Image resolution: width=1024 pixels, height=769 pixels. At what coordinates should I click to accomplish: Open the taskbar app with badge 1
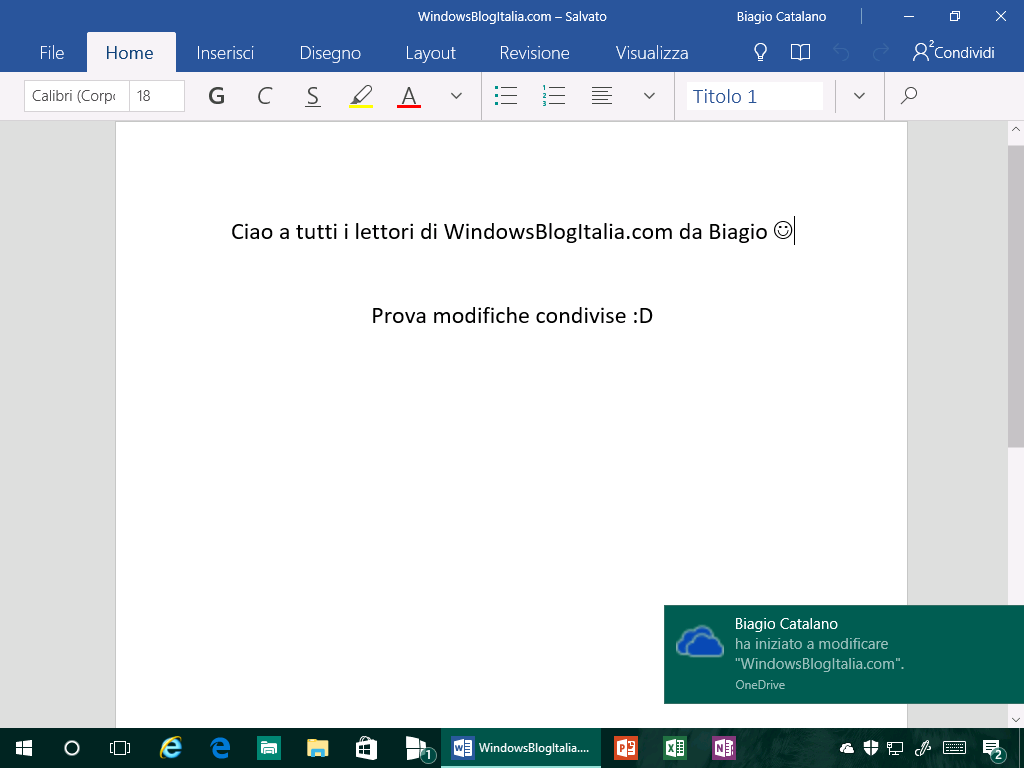(x=418, y=748)
